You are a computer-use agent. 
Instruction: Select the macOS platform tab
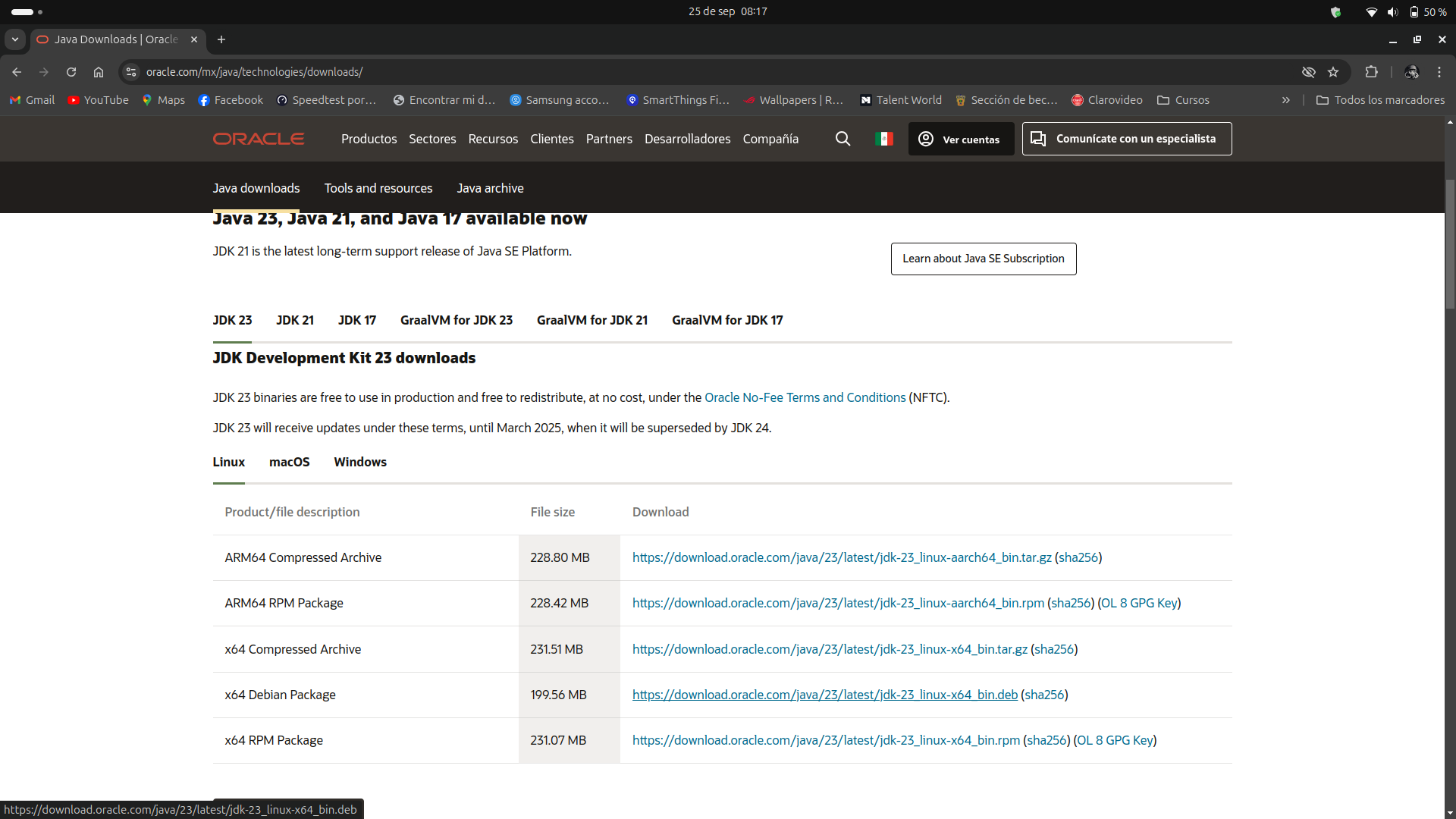290,462
